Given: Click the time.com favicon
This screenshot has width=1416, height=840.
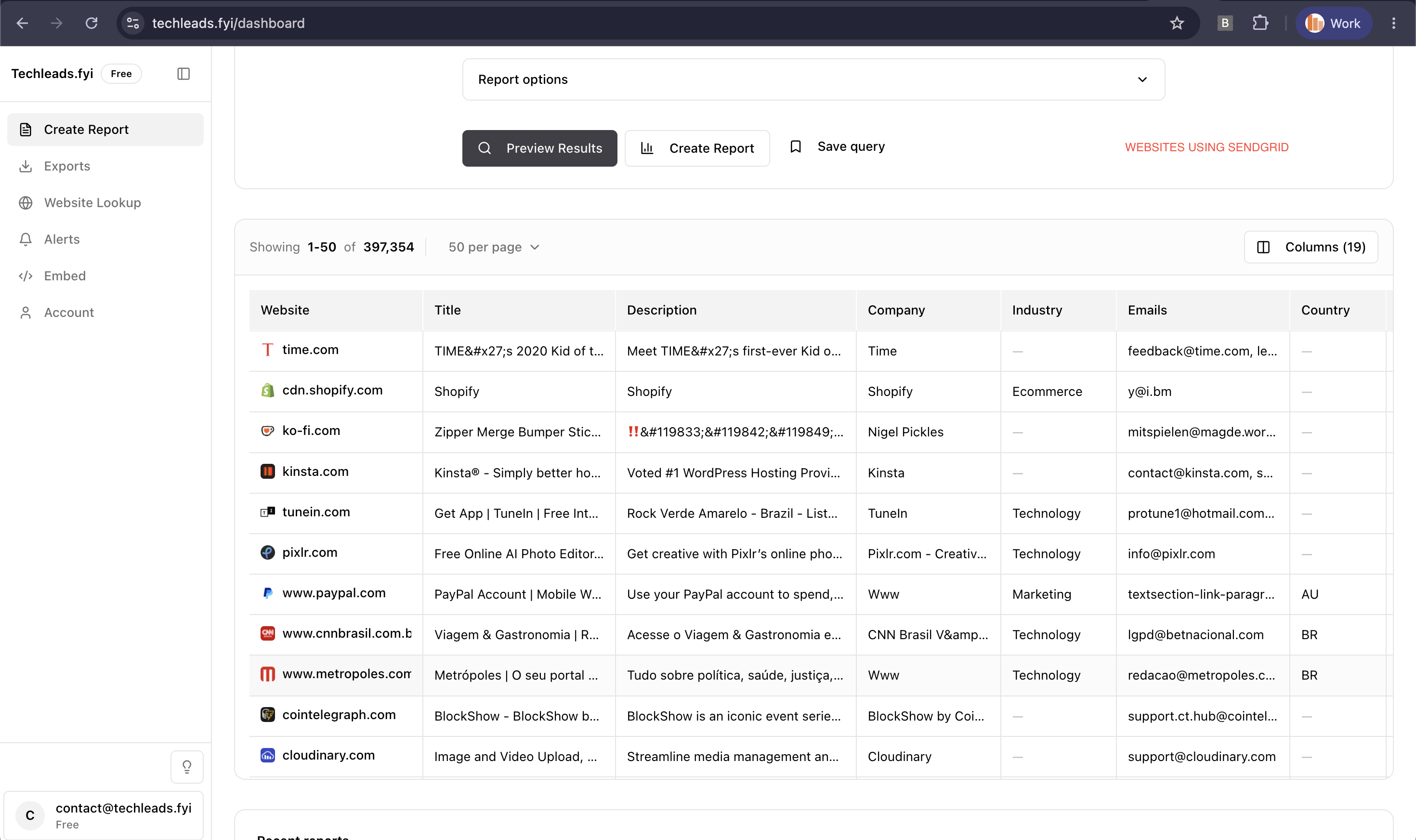Looking at the screenshot, I should (x=267, y=350).
